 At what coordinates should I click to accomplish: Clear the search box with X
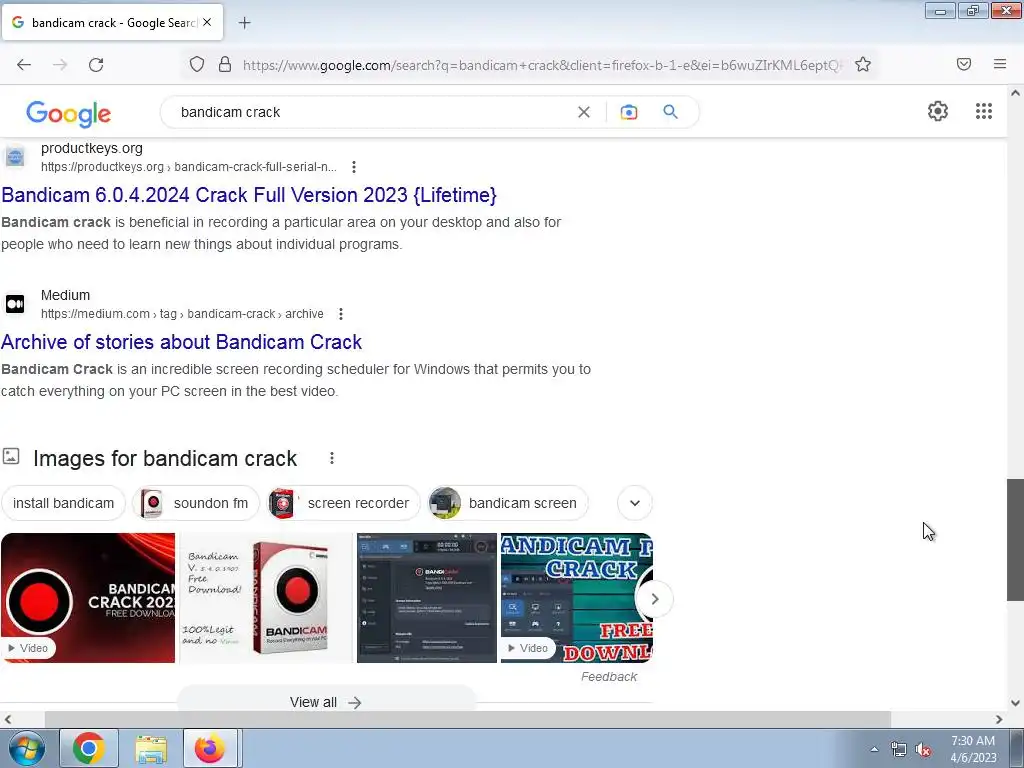584,112
